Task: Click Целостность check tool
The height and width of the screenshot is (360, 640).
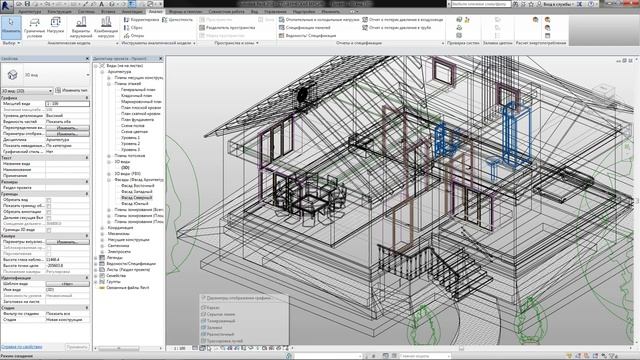Action: (x=177, y=19)
